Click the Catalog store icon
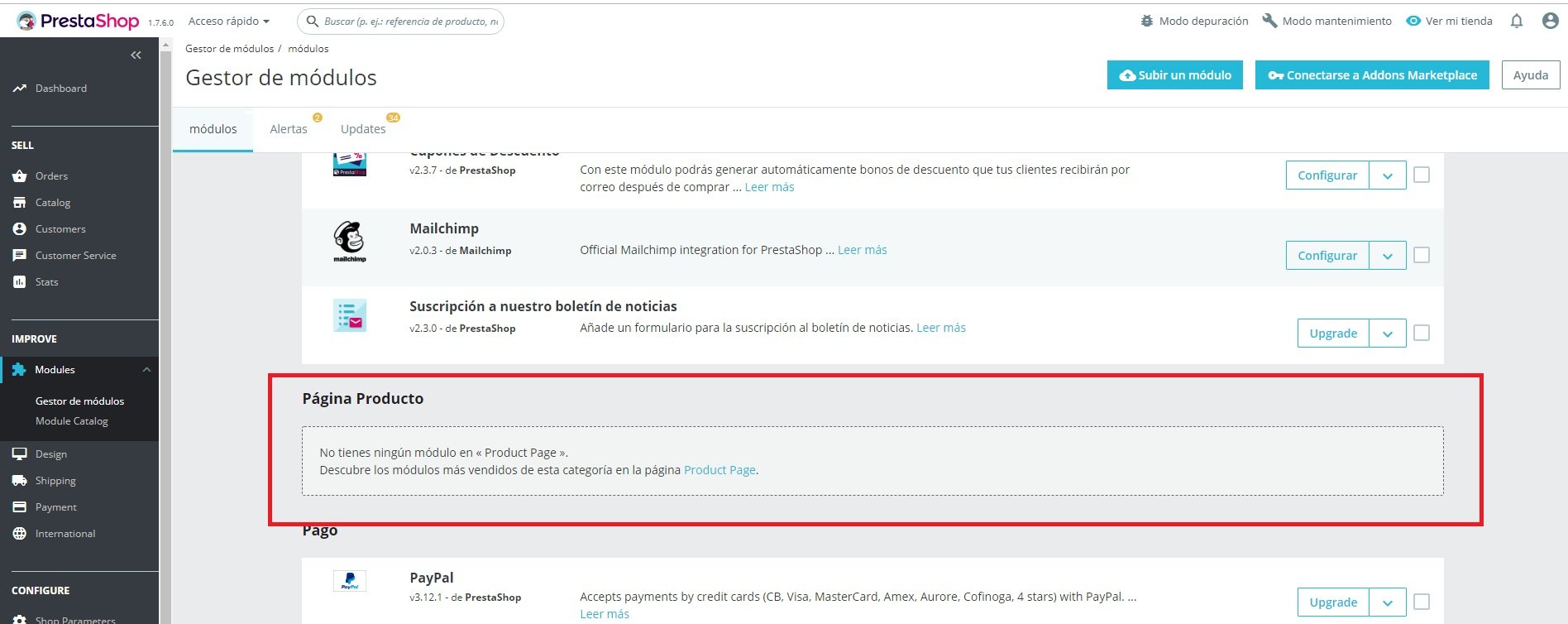Viewport: 1568px width, 624px height. 20,203
